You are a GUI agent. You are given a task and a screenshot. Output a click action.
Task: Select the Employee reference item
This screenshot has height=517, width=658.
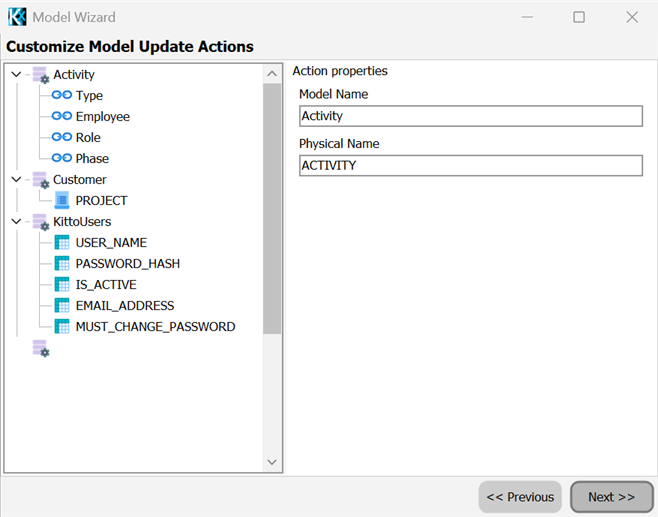point(103,117)
